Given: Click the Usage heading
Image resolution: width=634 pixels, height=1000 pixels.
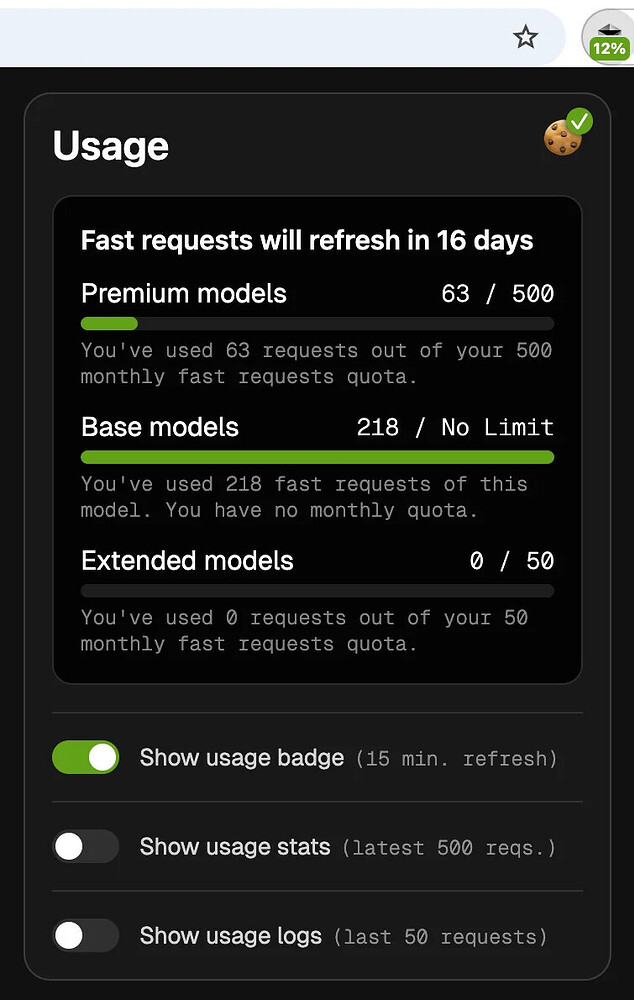Looking at the screenshot, I should pyautogui.click(x=110, y=146).
